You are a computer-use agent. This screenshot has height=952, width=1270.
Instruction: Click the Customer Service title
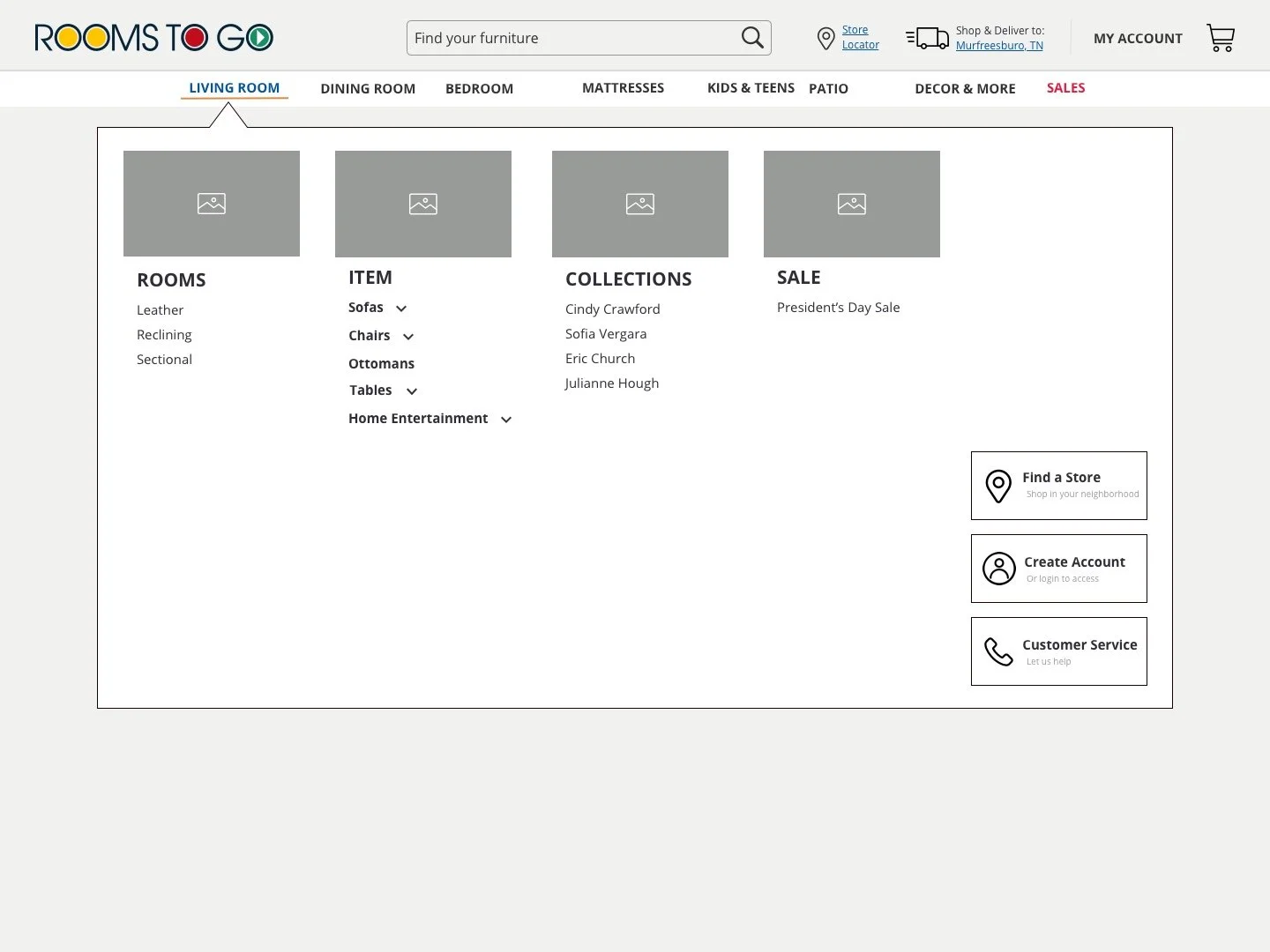pos(1079,645)
